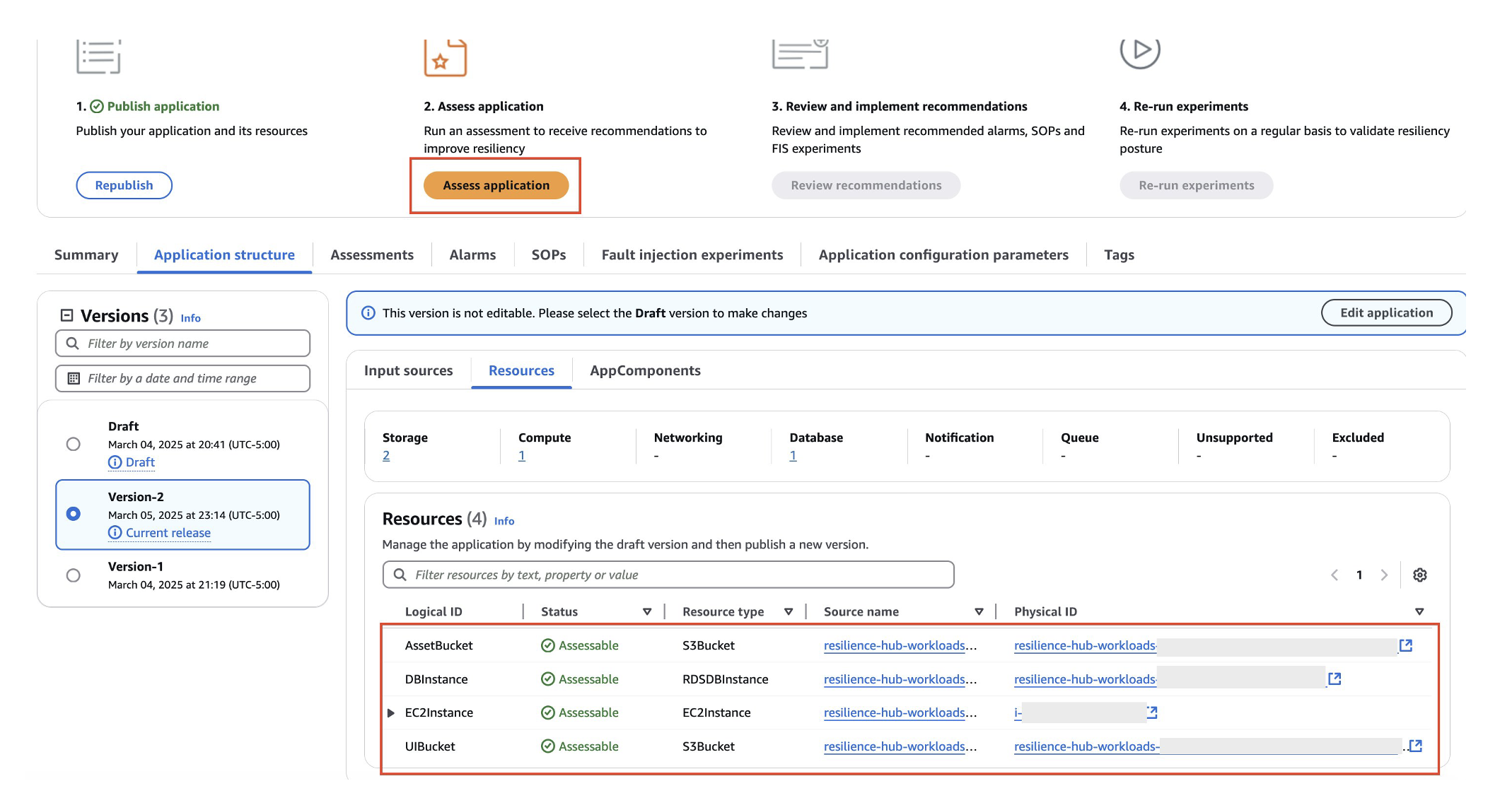
Task: Click the Info icon beside the Draft version
Action: (x=115, y=462)
